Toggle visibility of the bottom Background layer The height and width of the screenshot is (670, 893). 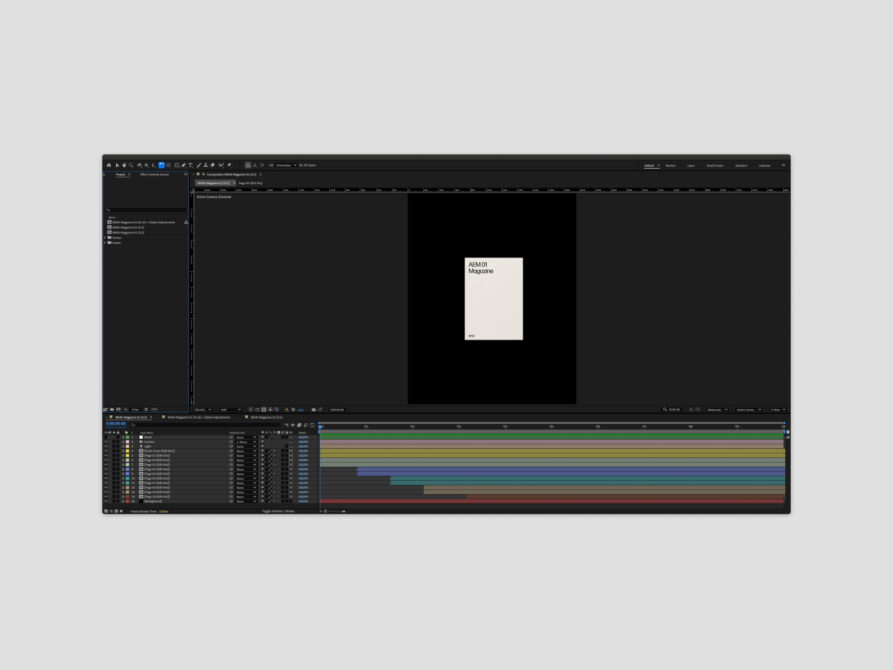(x=106, y=501)
